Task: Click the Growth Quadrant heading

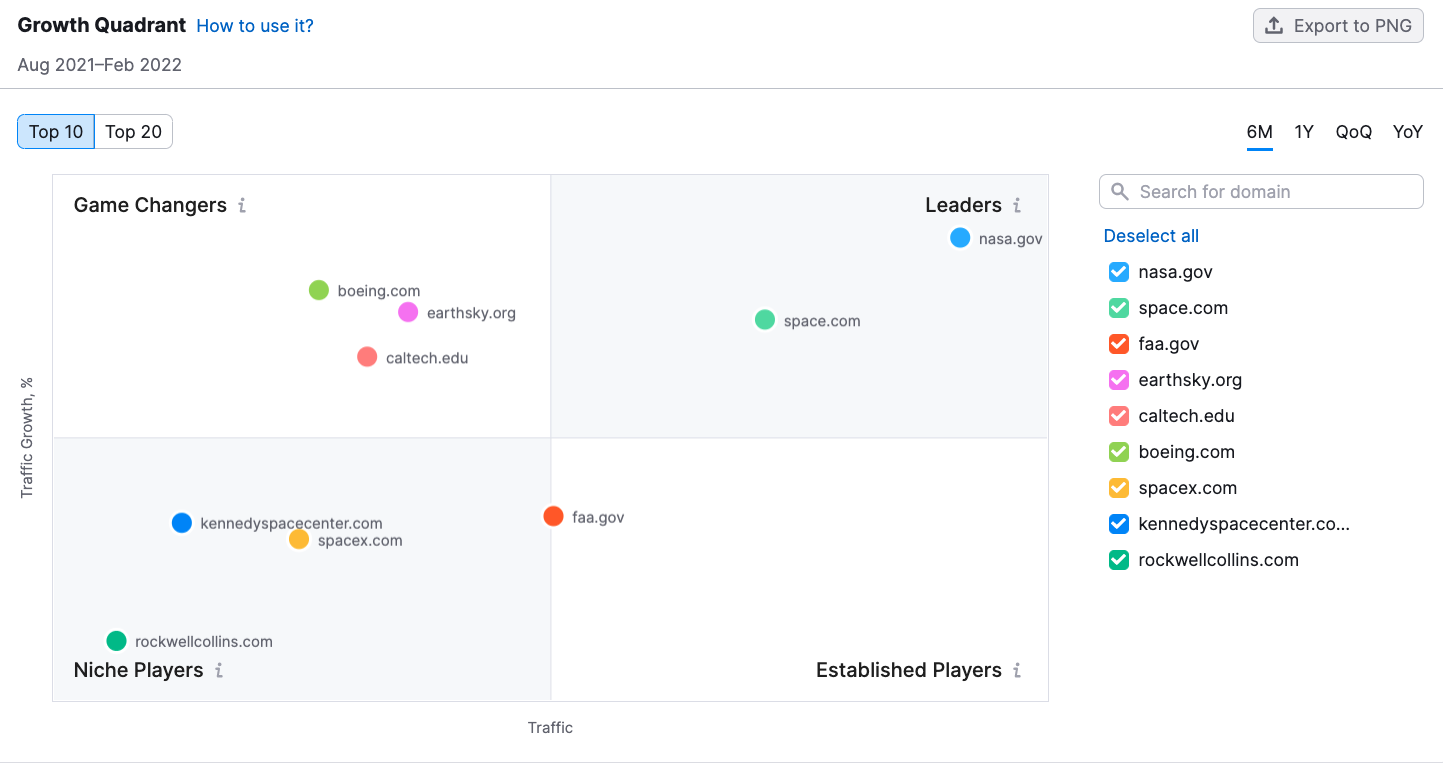Action: (x=102, y=25)
